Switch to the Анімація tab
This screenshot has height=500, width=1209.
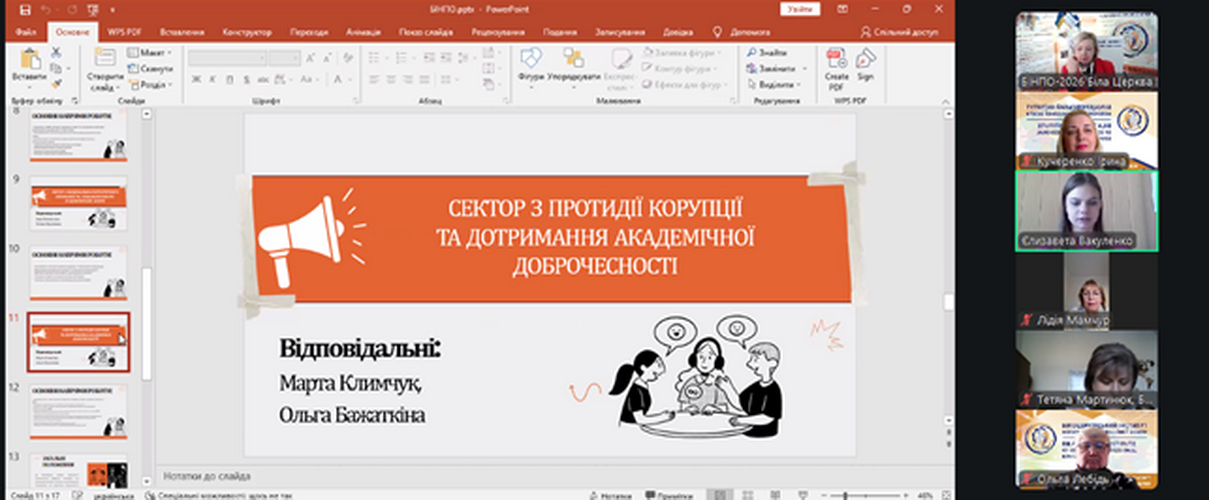pyautogui.click(x=362, y=32)
